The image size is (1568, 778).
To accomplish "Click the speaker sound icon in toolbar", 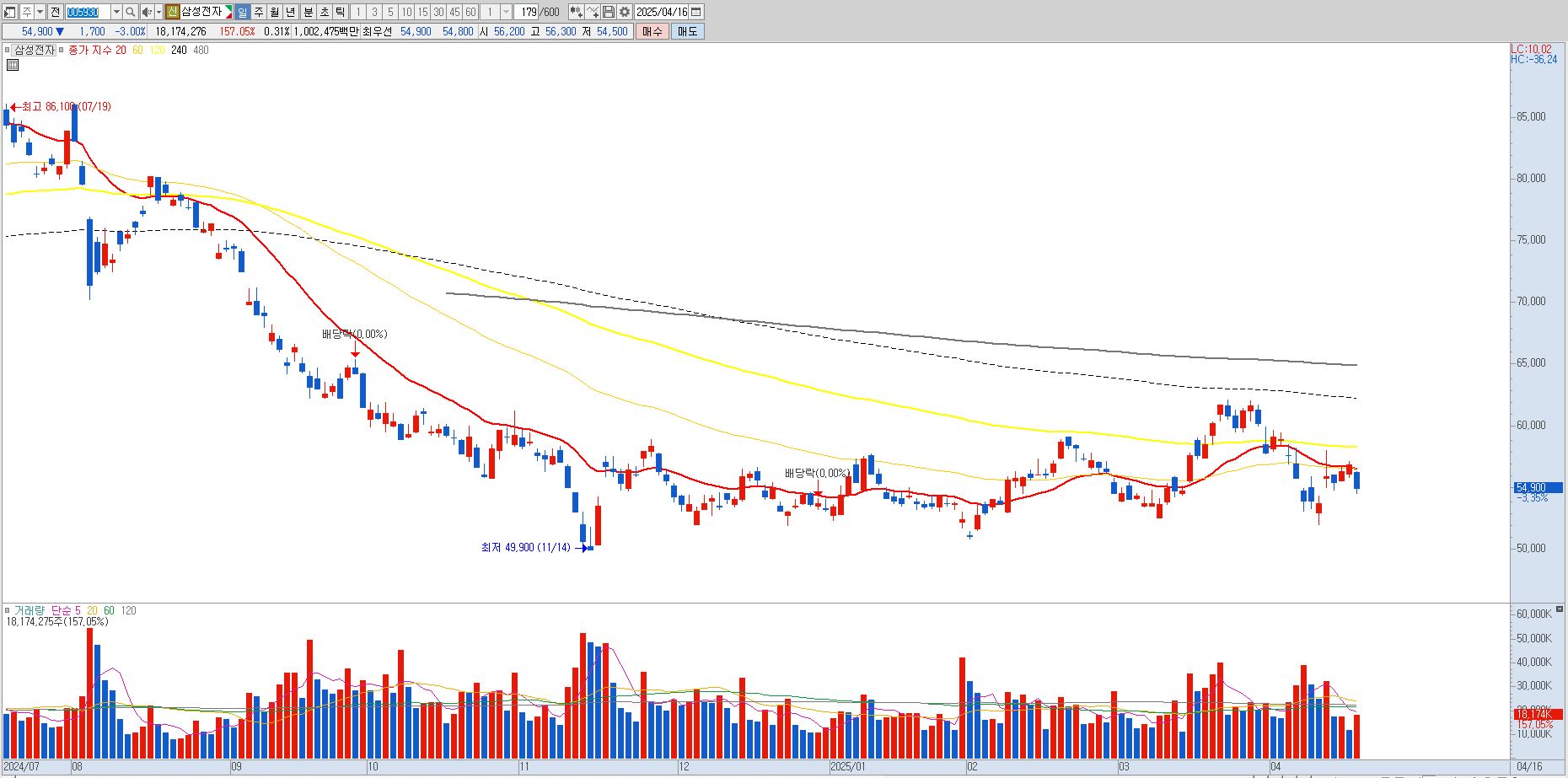I will point(147,12).
